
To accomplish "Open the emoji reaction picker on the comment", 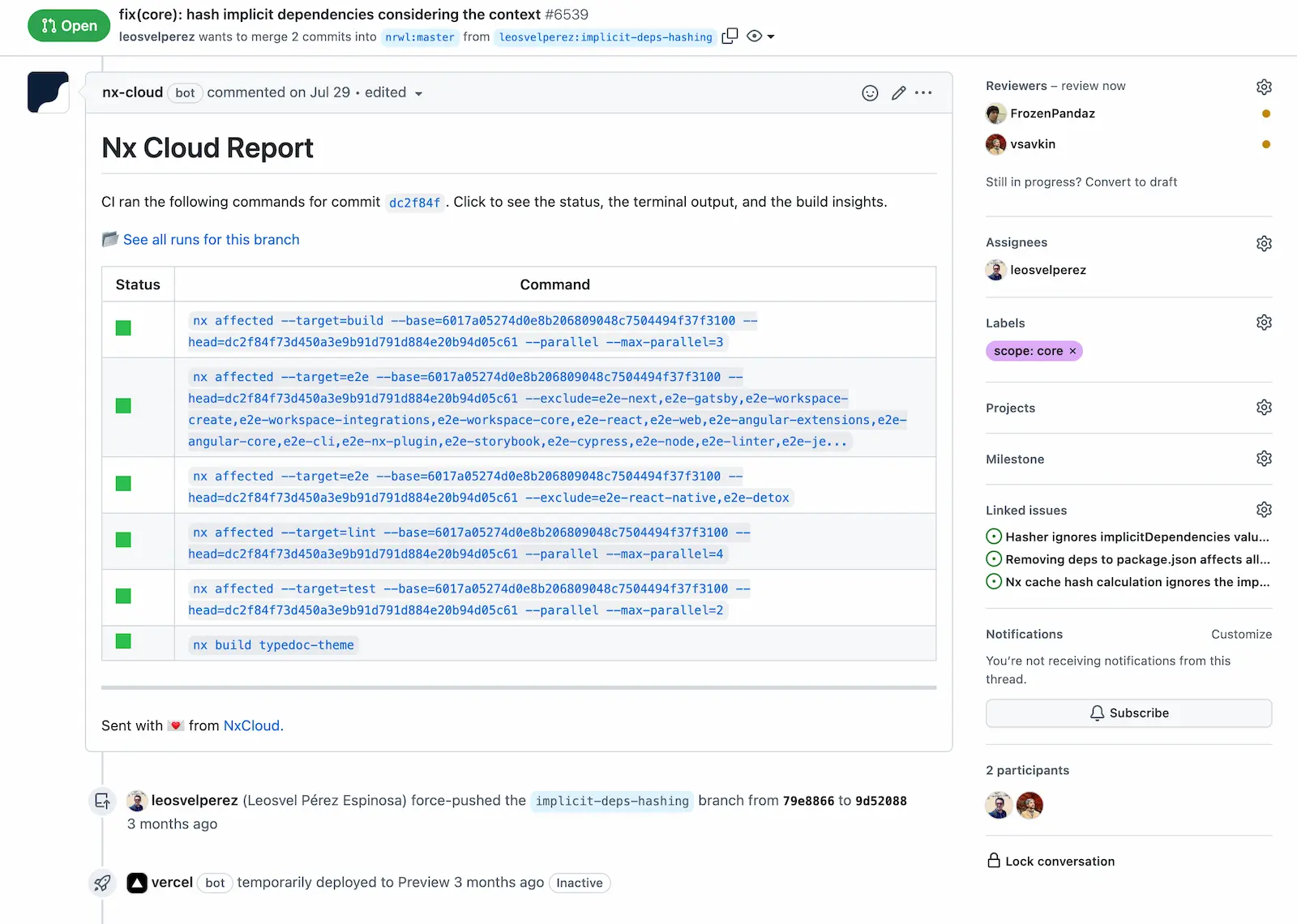I will (869, 92).
